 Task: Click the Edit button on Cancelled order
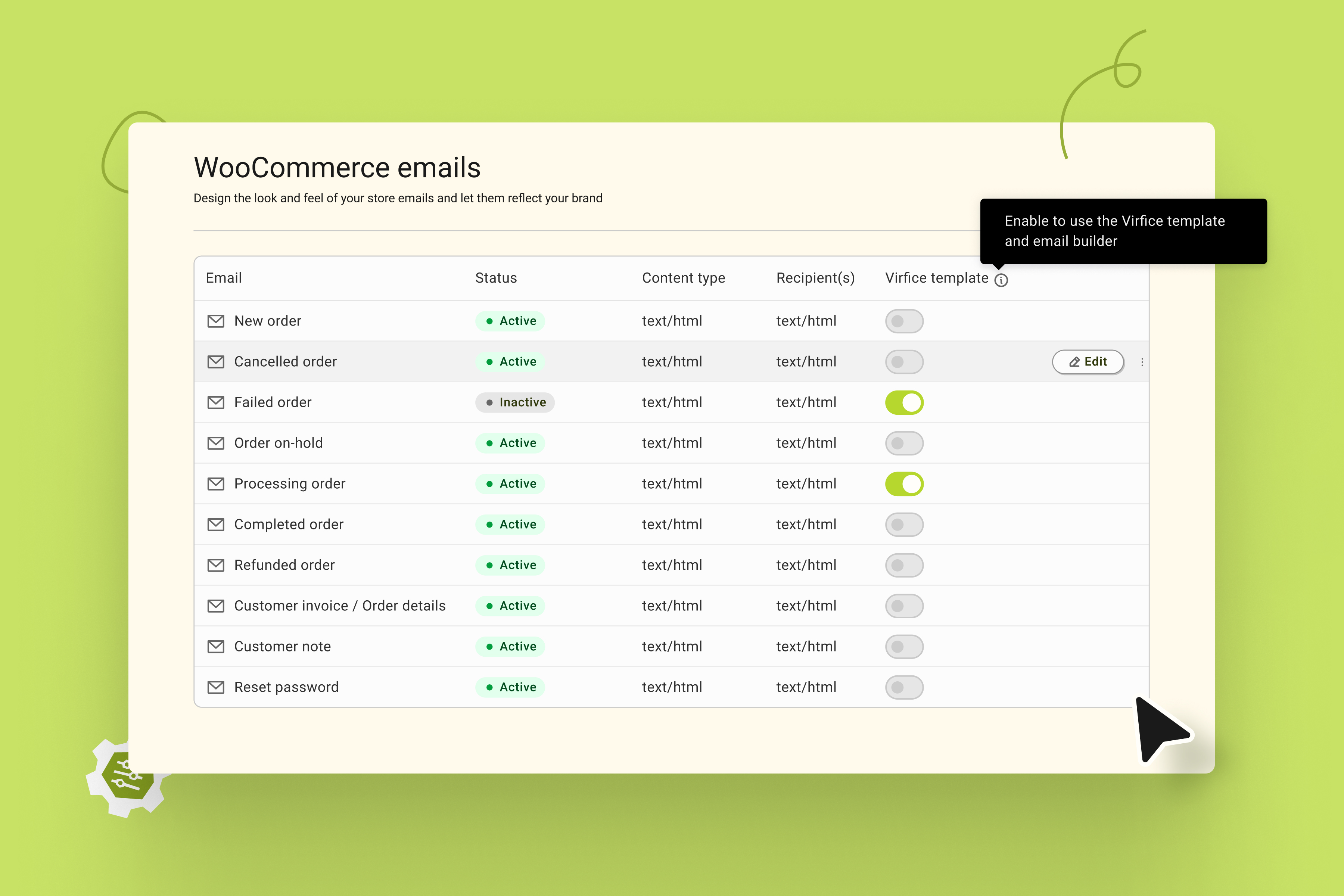click(1088, 362)
